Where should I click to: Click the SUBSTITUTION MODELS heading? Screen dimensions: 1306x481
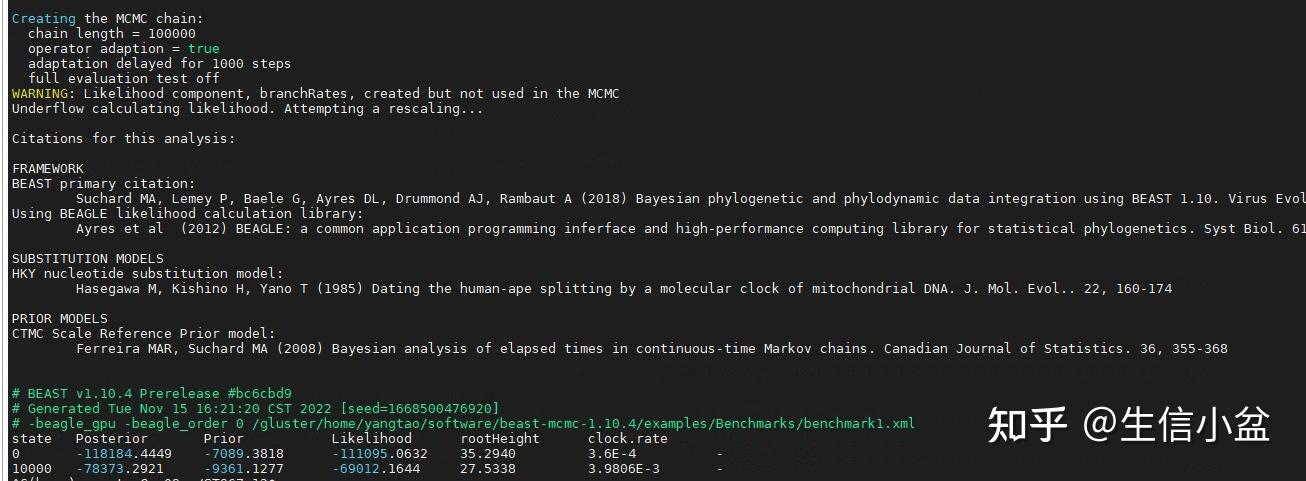pyautogui.click(x=87, y=258)
